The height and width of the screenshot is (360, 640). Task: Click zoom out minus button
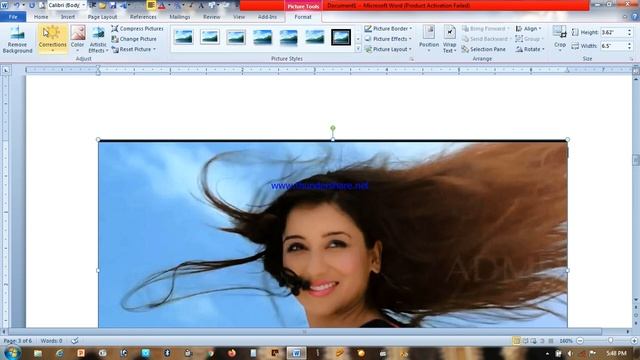[580, 340]
